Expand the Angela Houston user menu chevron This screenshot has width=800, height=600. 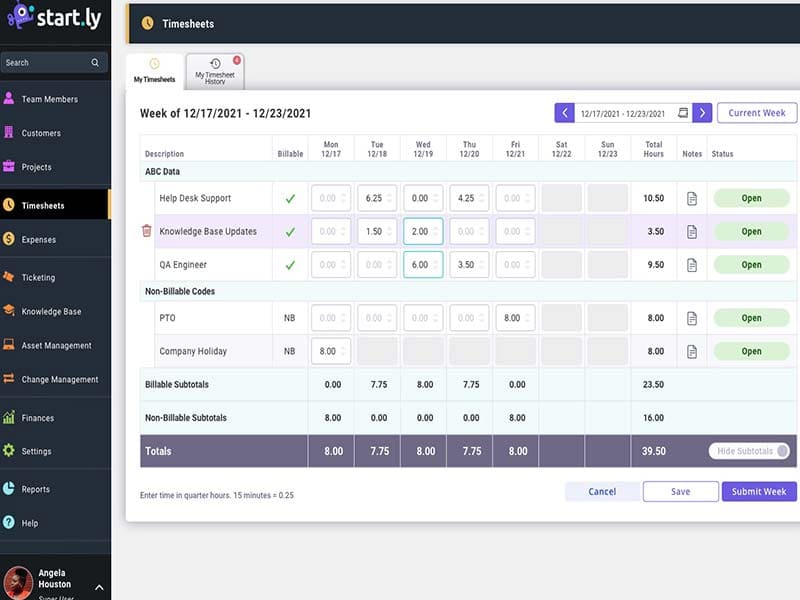pyautogui.click(x=99, y=586)
